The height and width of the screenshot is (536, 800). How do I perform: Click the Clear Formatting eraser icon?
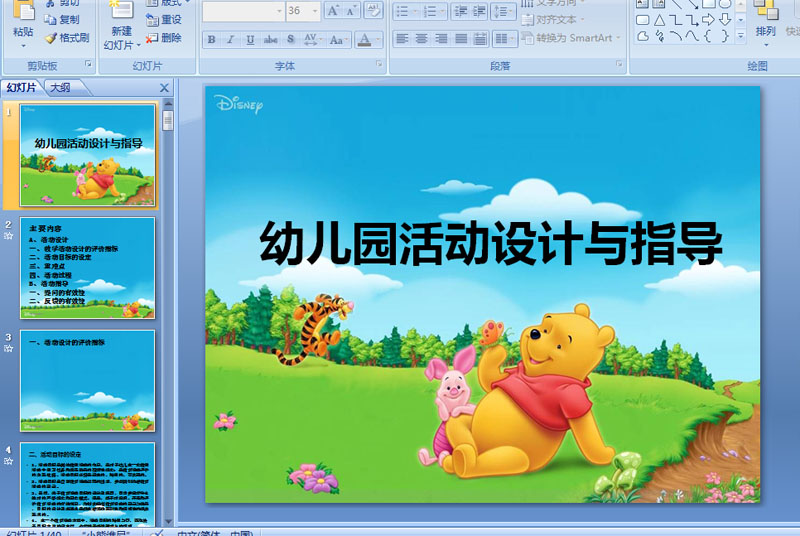pyautogui.click(x=373, y=11)
